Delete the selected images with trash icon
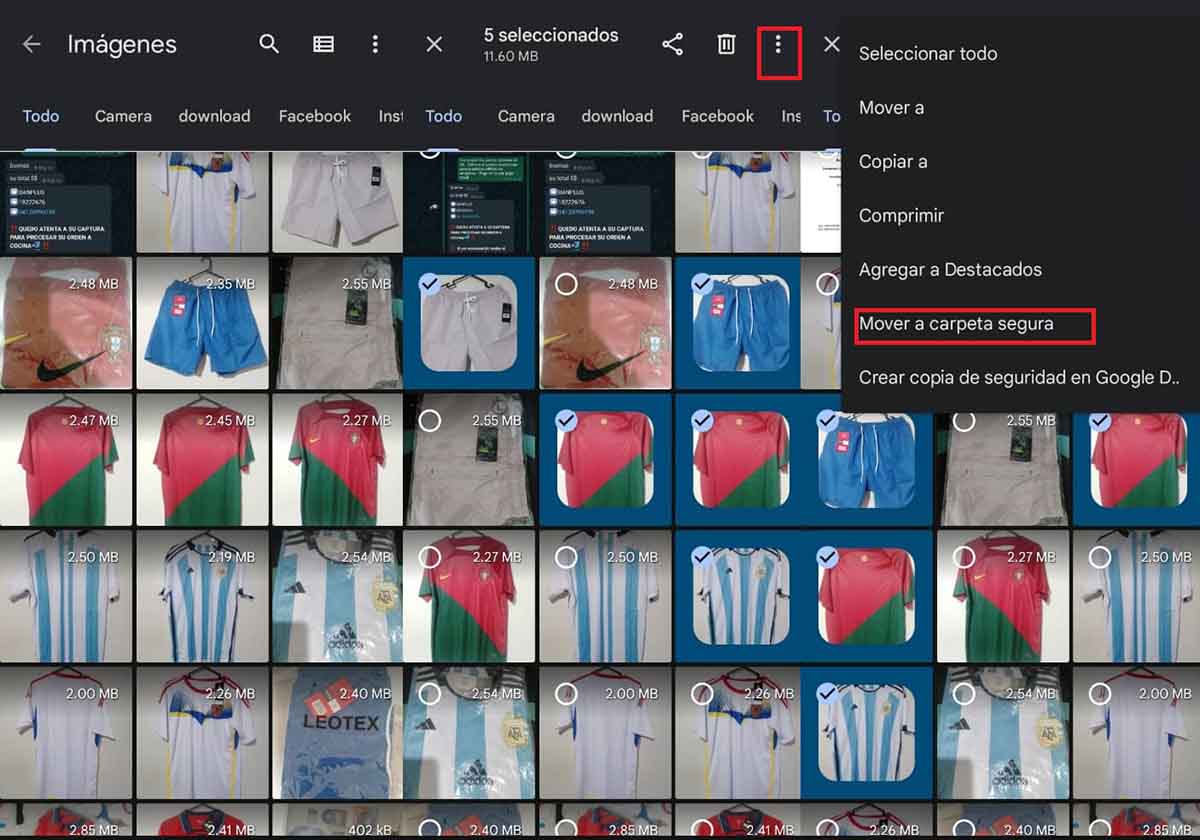This screenshot has height=840, width=1200. pyautogui.click(x=727, y=44)
